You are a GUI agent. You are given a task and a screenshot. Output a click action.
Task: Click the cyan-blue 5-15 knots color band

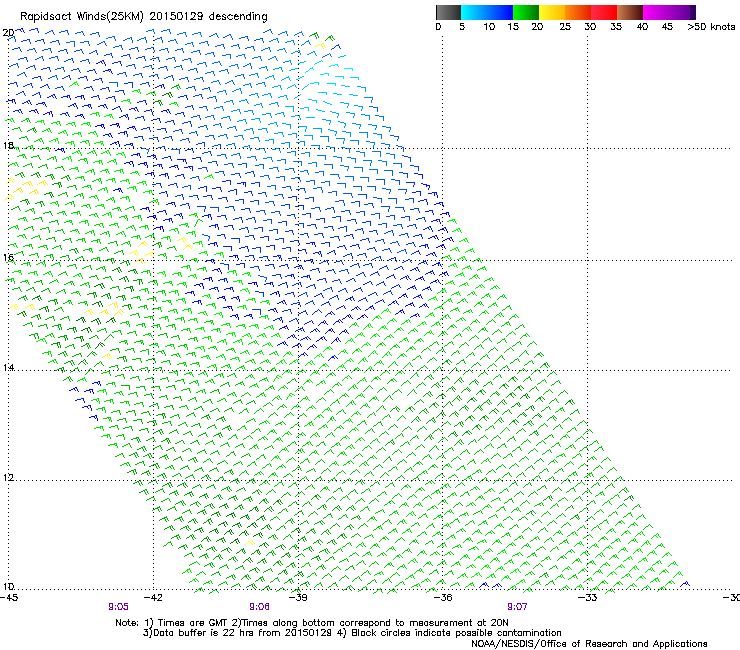pos(487,12)
